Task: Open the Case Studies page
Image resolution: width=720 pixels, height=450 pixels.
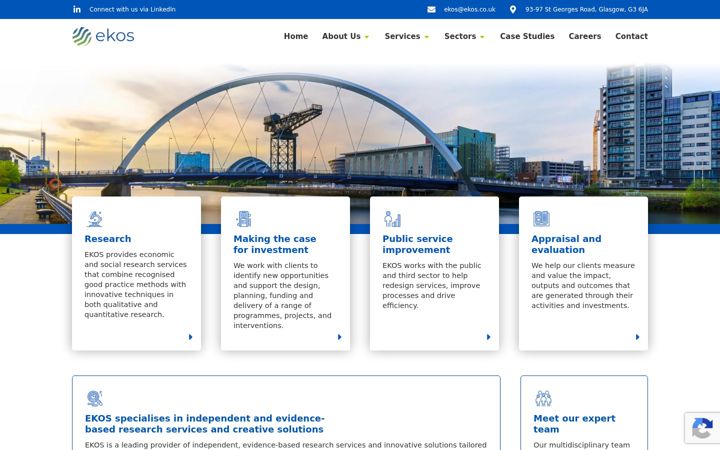Action: (x=527, y=36)
